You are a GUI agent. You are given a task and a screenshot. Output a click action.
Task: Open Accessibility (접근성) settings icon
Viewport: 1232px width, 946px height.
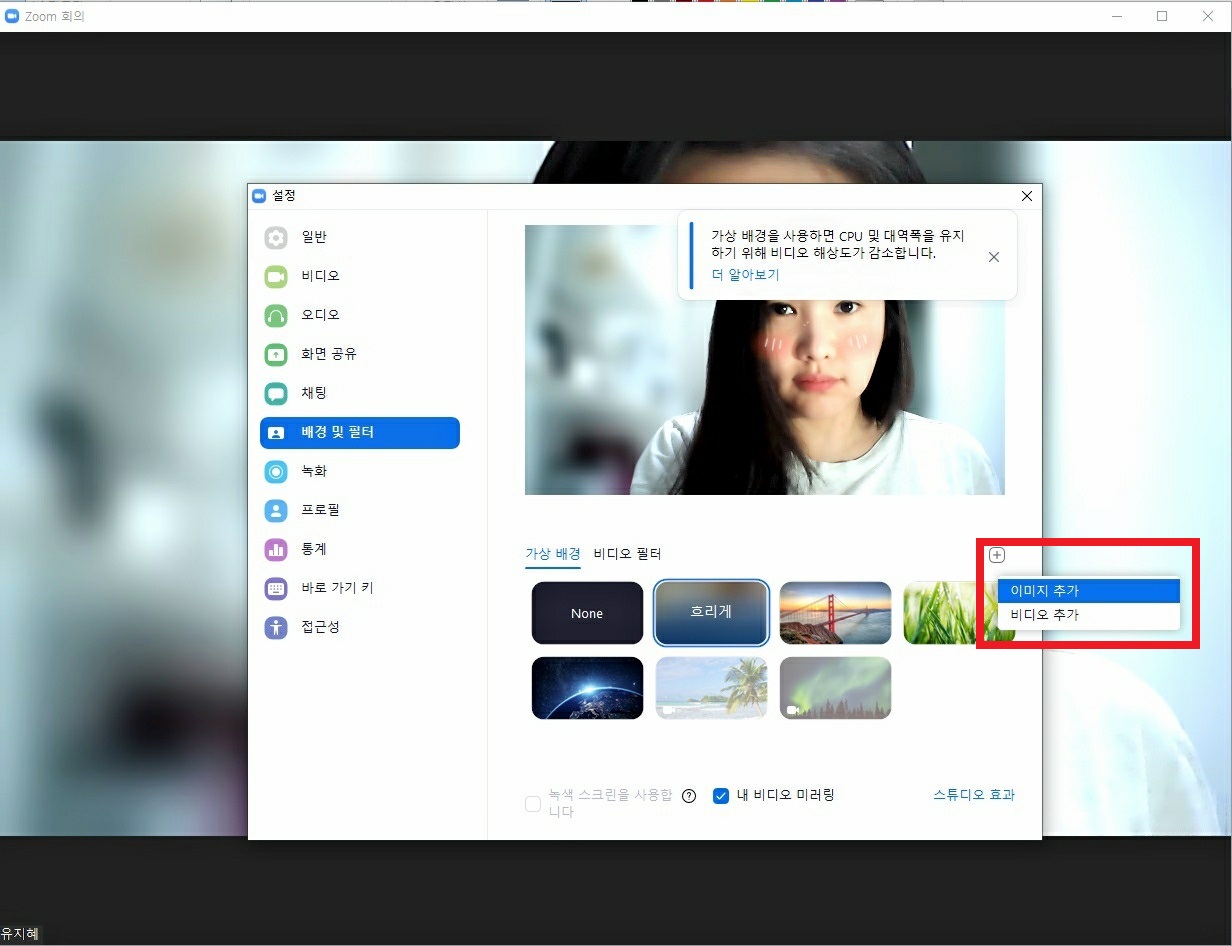tap(276, 627)
